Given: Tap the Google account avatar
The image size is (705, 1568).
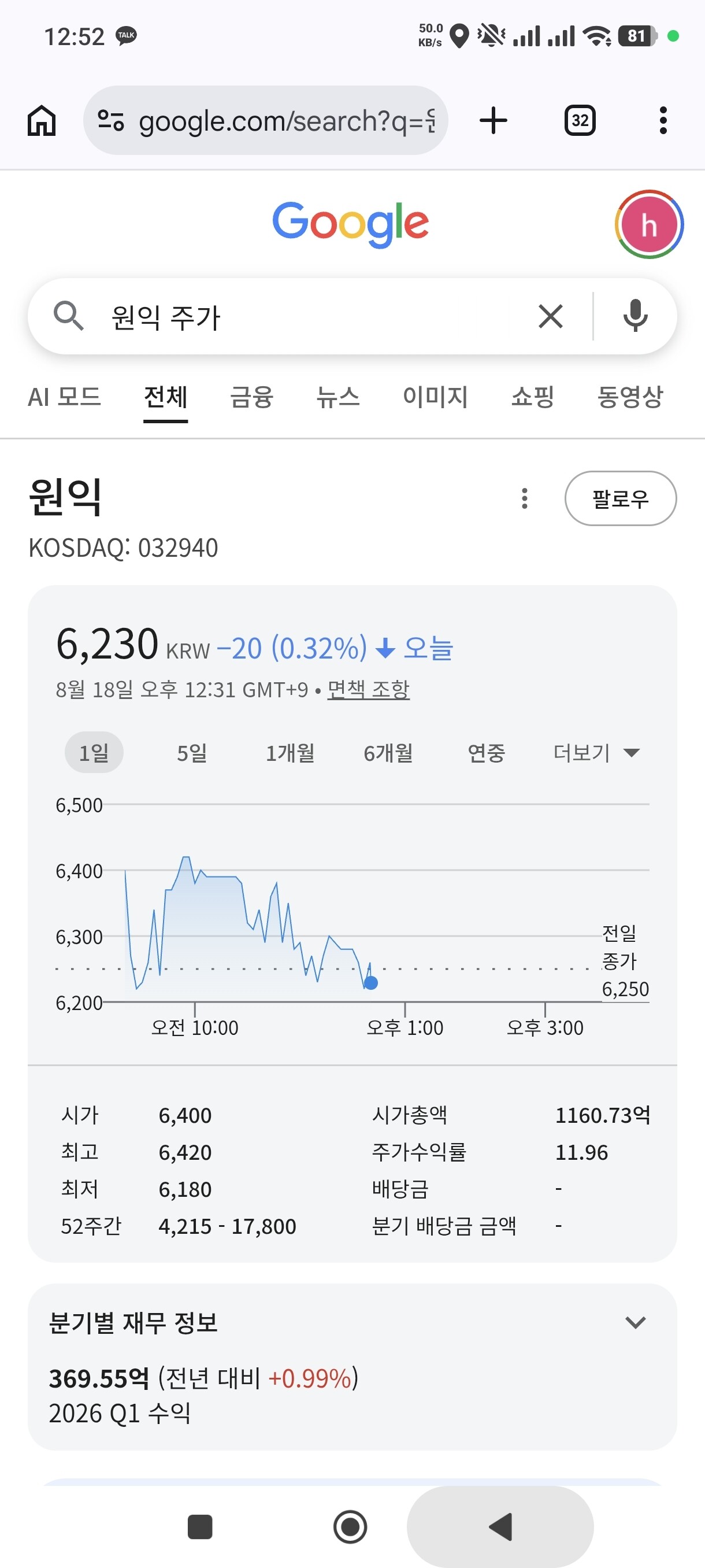Looking at the screenshot, I should (649, 224).
